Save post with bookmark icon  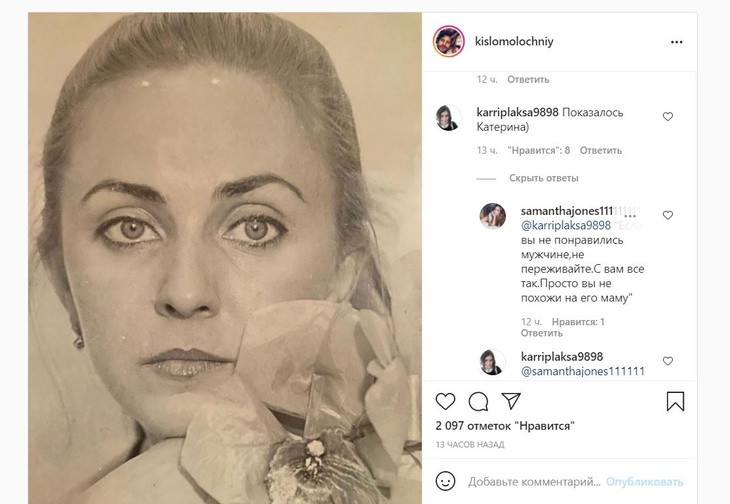tap(675, 401)
